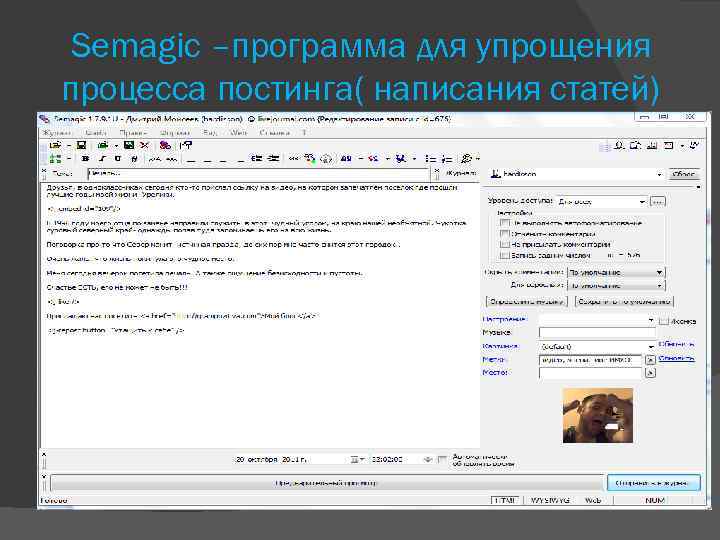
Task: Click the open entry icon in top toolbar
Action: tap(55, 146)
